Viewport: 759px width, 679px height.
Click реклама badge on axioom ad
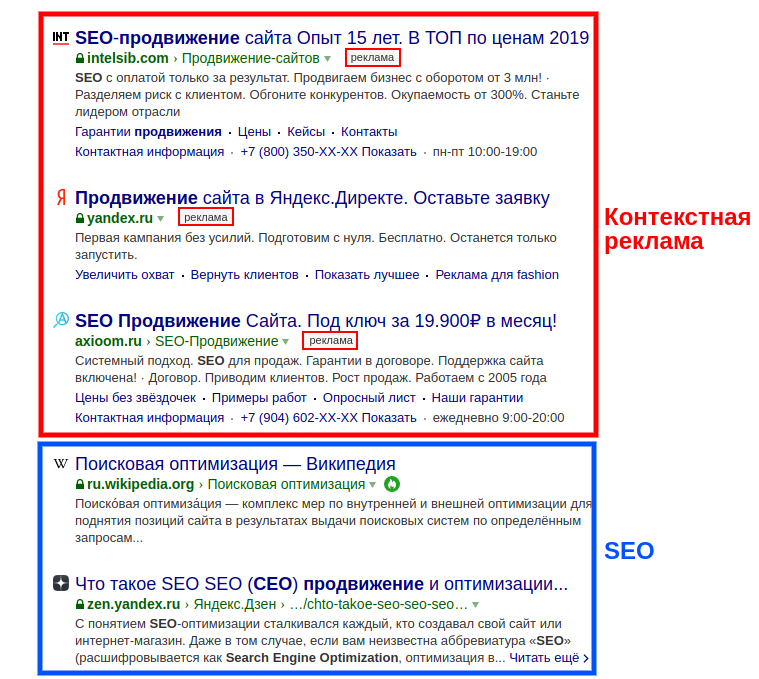pos(331,340)
